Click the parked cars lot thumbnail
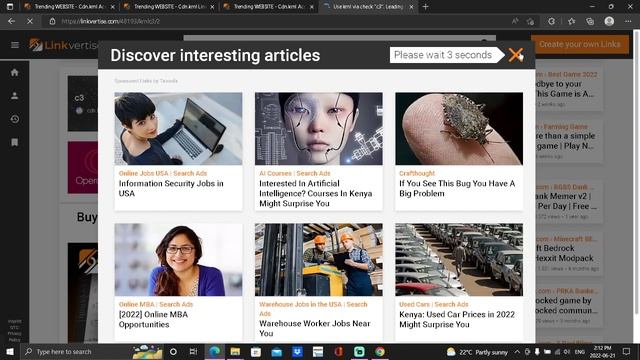This screenshot has height=360, width=640. (x=459, y=260)
